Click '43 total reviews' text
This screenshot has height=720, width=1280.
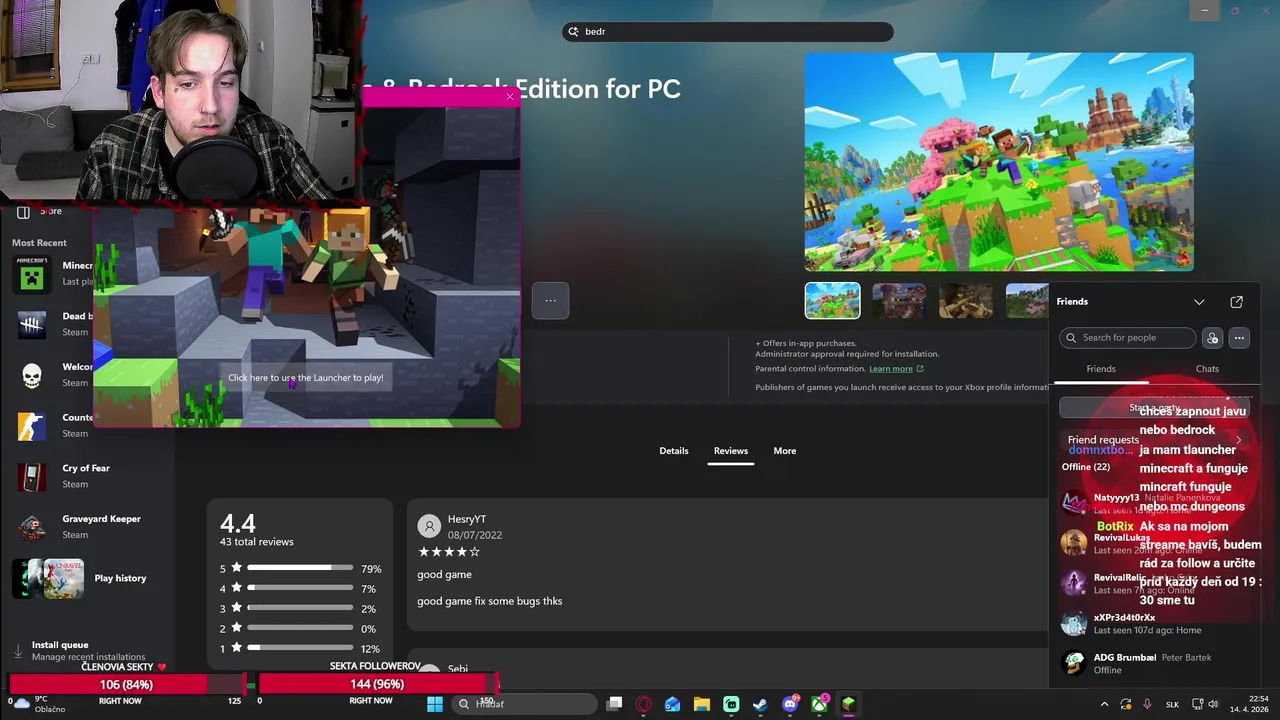257,542
